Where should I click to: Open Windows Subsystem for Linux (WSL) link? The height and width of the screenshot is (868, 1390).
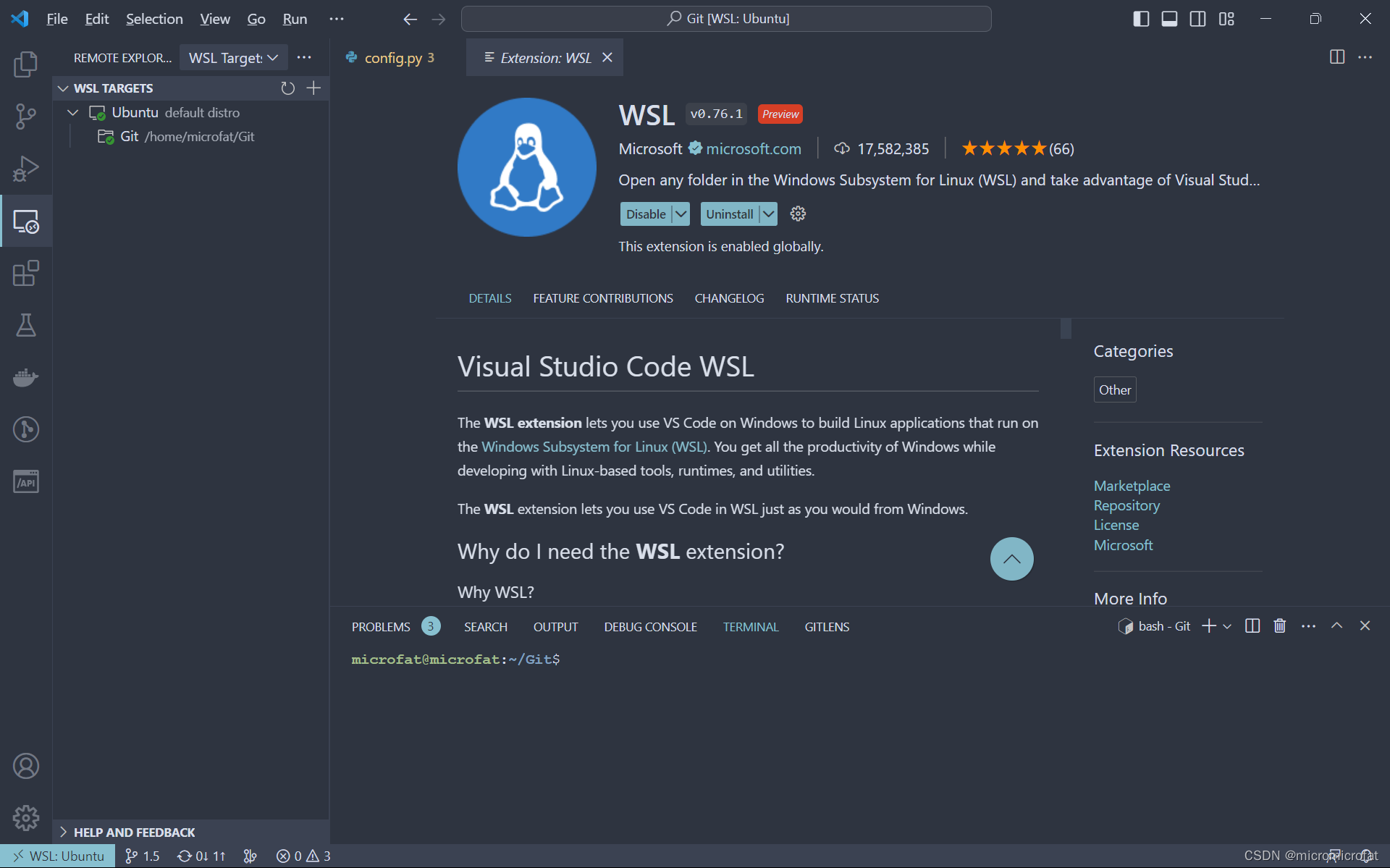[x=594, y=447]
